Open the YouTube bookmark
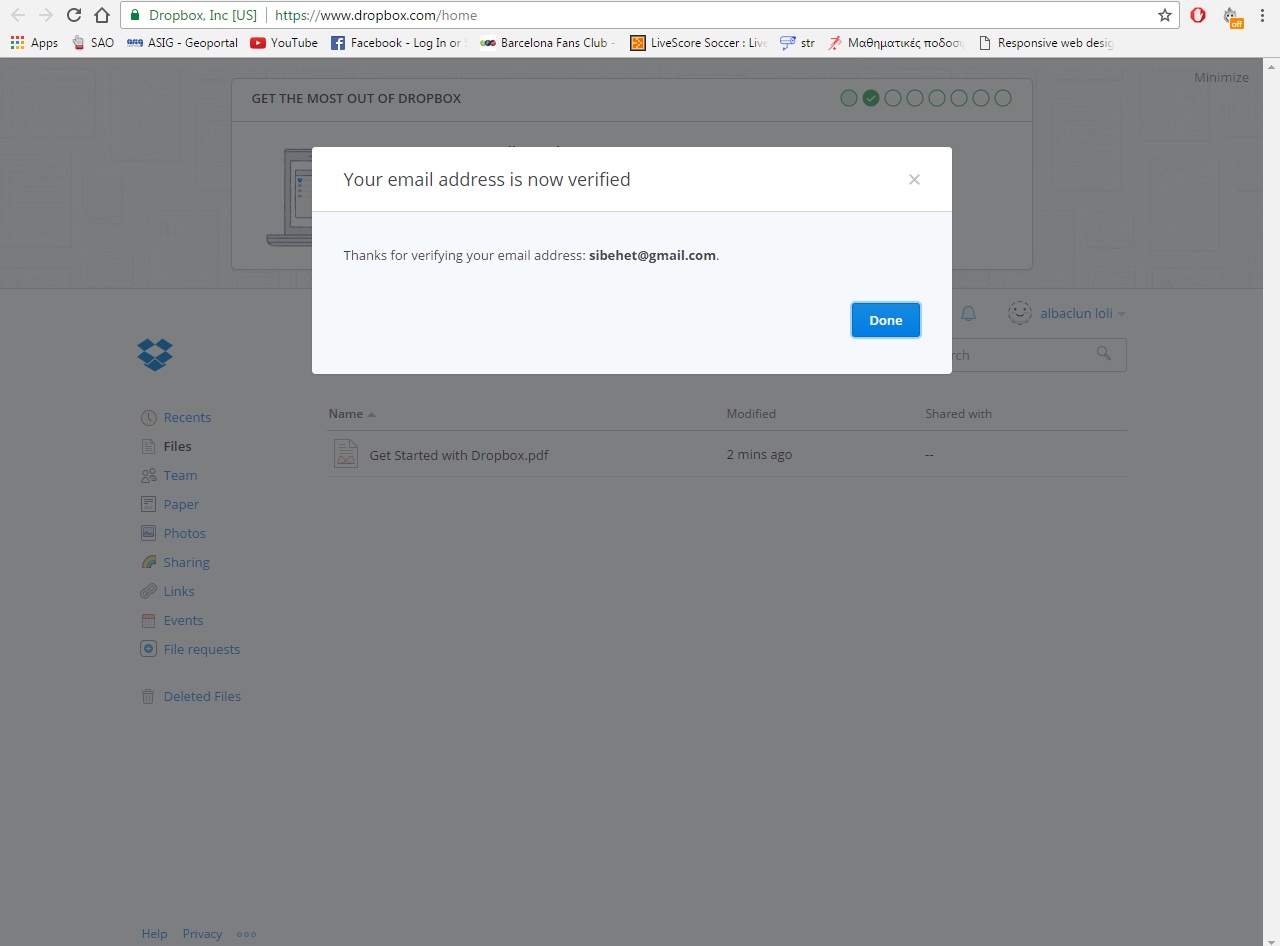 point(284,43)
